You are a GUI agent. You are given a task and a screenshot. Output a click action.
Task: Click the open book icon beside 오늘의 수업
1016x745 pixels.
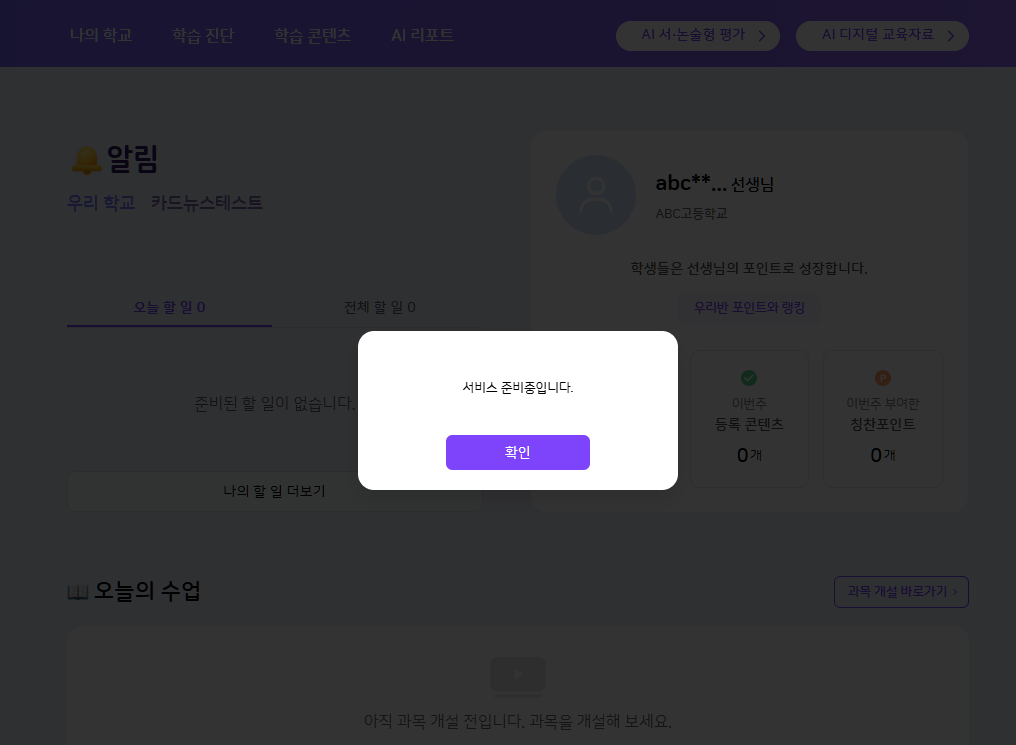pos(78,592)
